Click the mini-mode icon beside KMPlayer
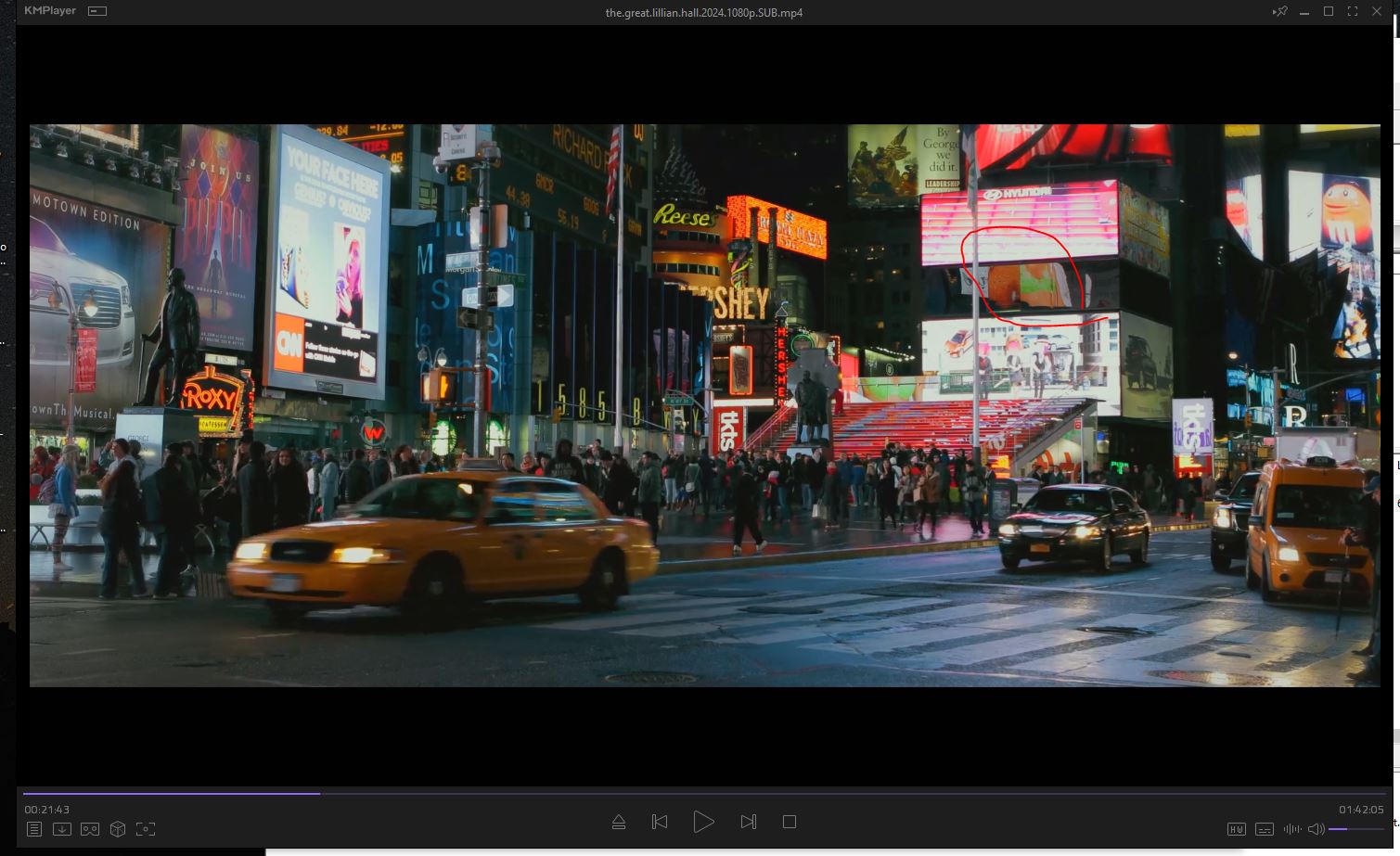The width and height of the screenshot is (1400, 856). tap(97, 11)
